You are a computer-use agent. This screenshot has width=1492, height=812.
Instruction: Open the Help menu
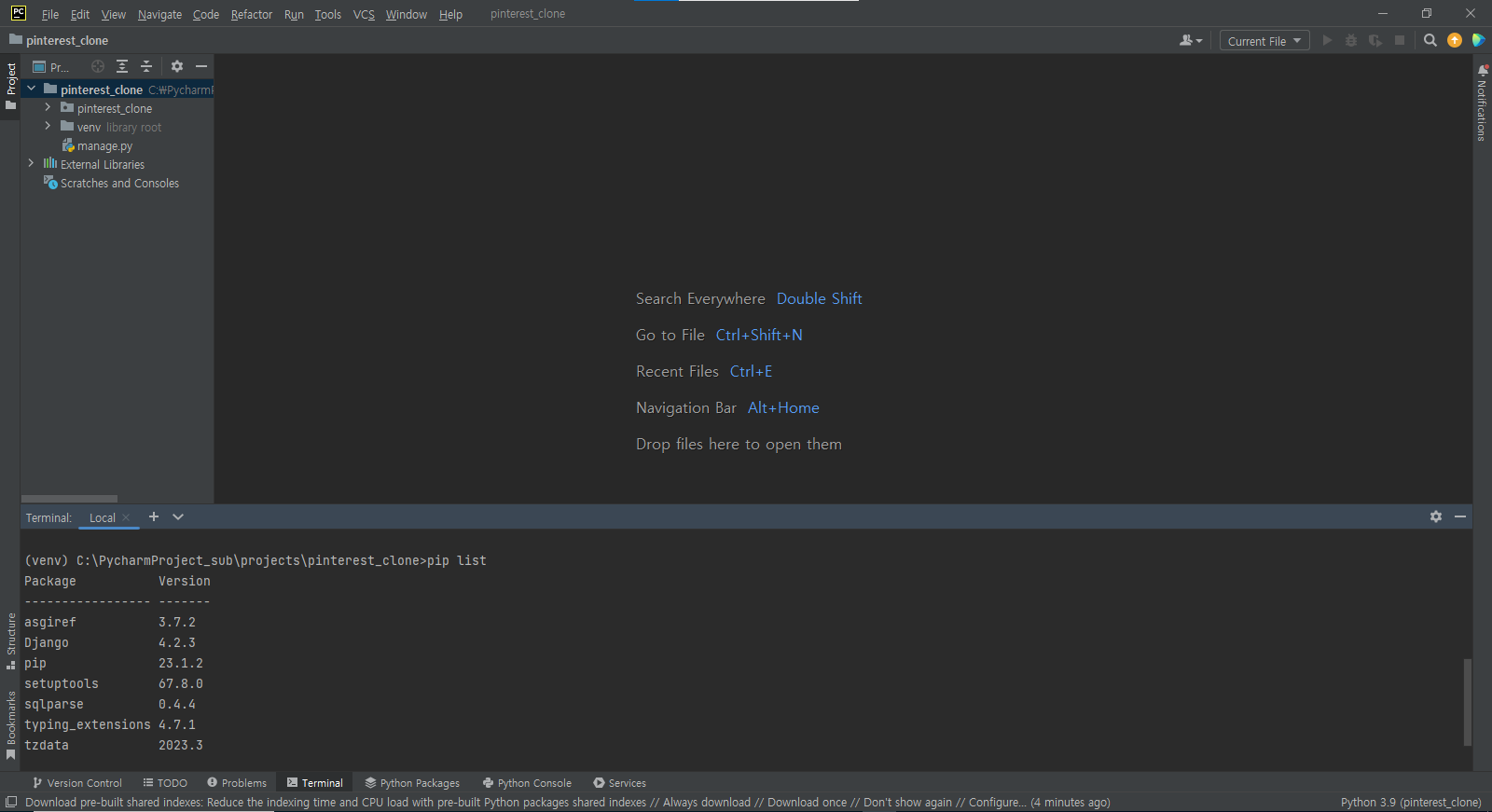pos(450,14)
